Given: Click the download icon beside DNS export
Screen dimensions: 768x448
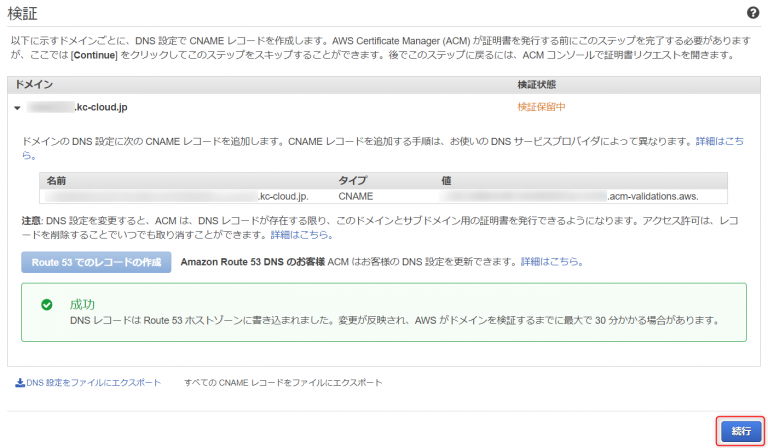Looking at the screenshot, I should (x=20, y=383).
